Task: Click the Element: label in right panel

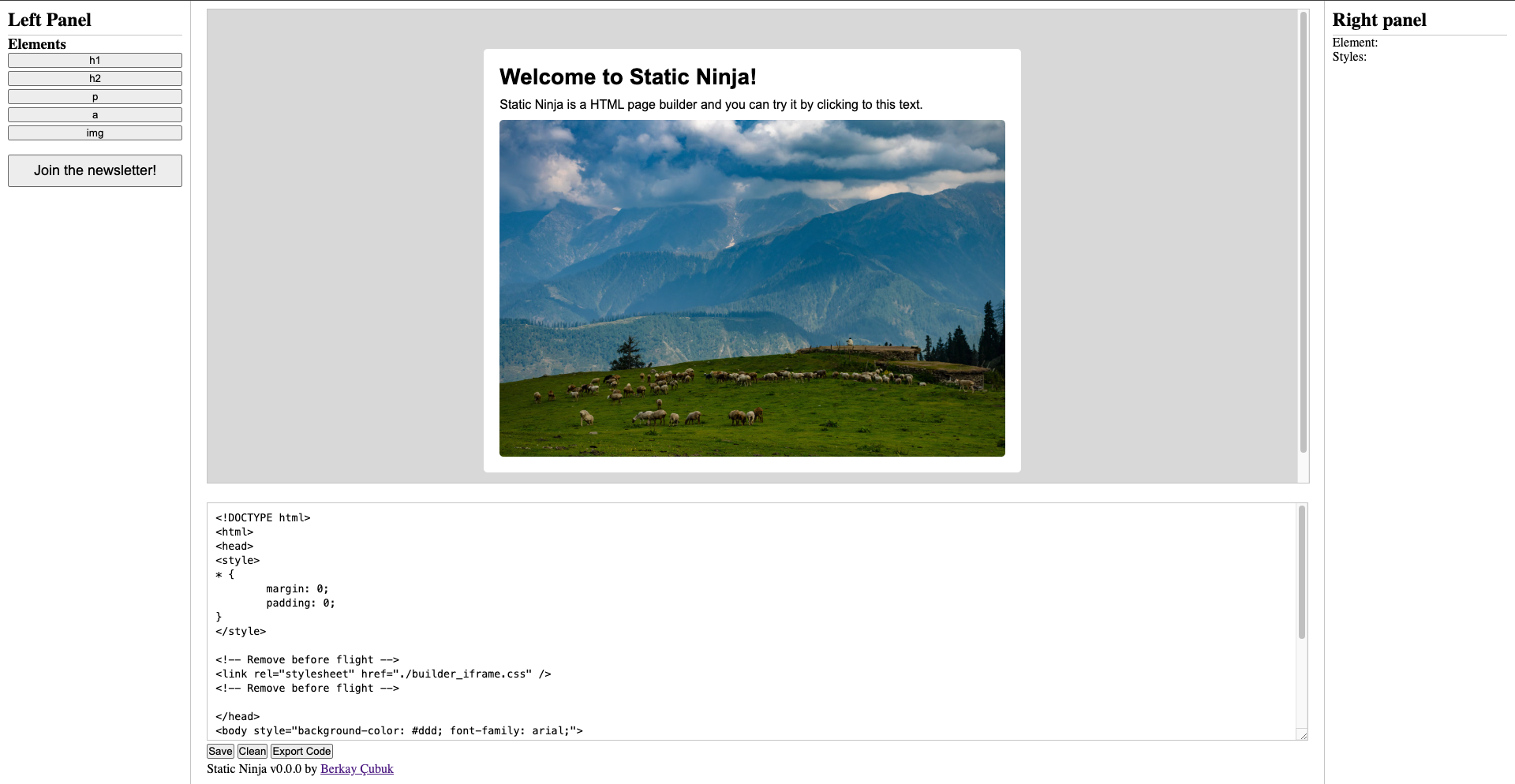Action: [1355, 43]
